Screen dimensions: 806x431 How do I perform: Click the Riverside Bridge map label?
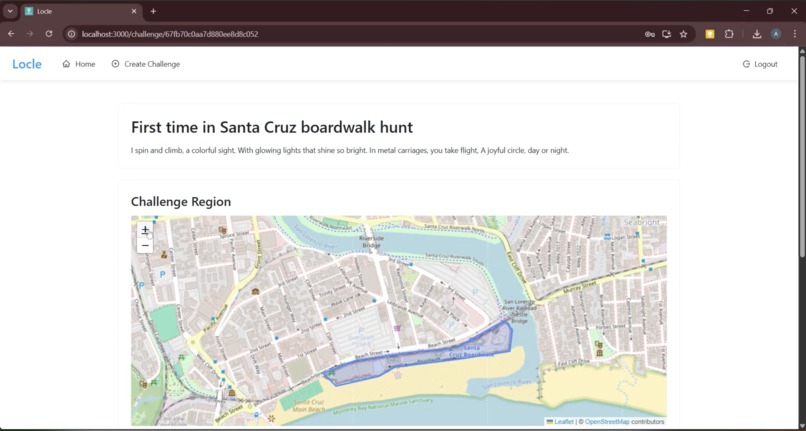[x=372, y=242]
